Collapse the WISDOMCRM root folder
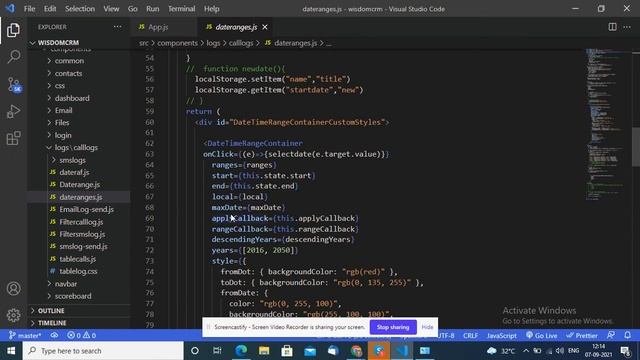 (x=58, y=42)
